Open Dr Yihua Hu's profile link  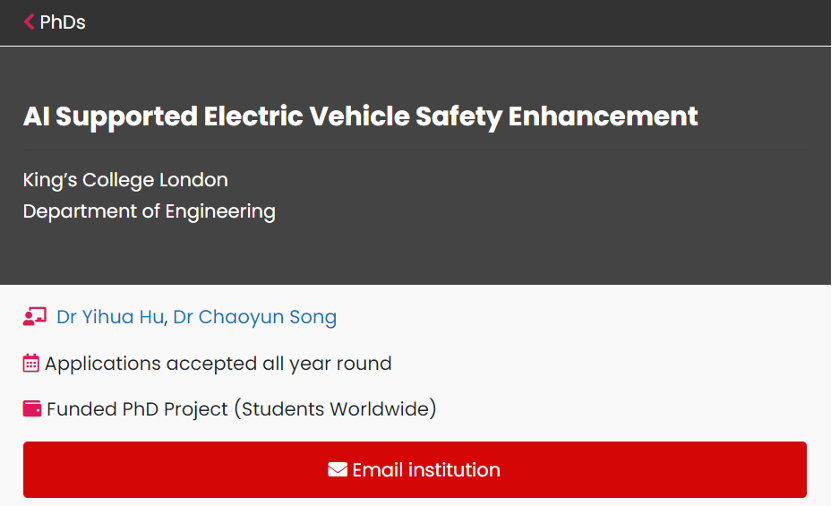point(110,317)
